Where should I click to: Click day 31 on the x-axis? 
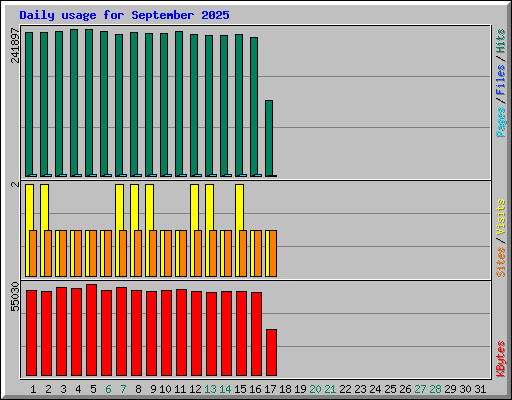480,389
